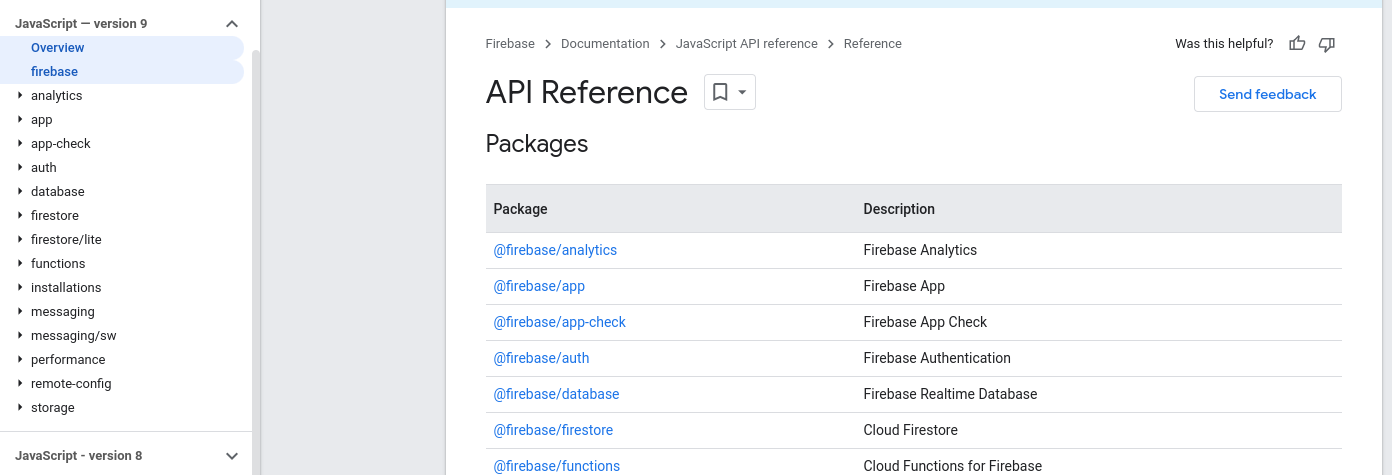Open the @firebase/app-check package link
The width and height of the screenshot is (1392, 475).
559,322
